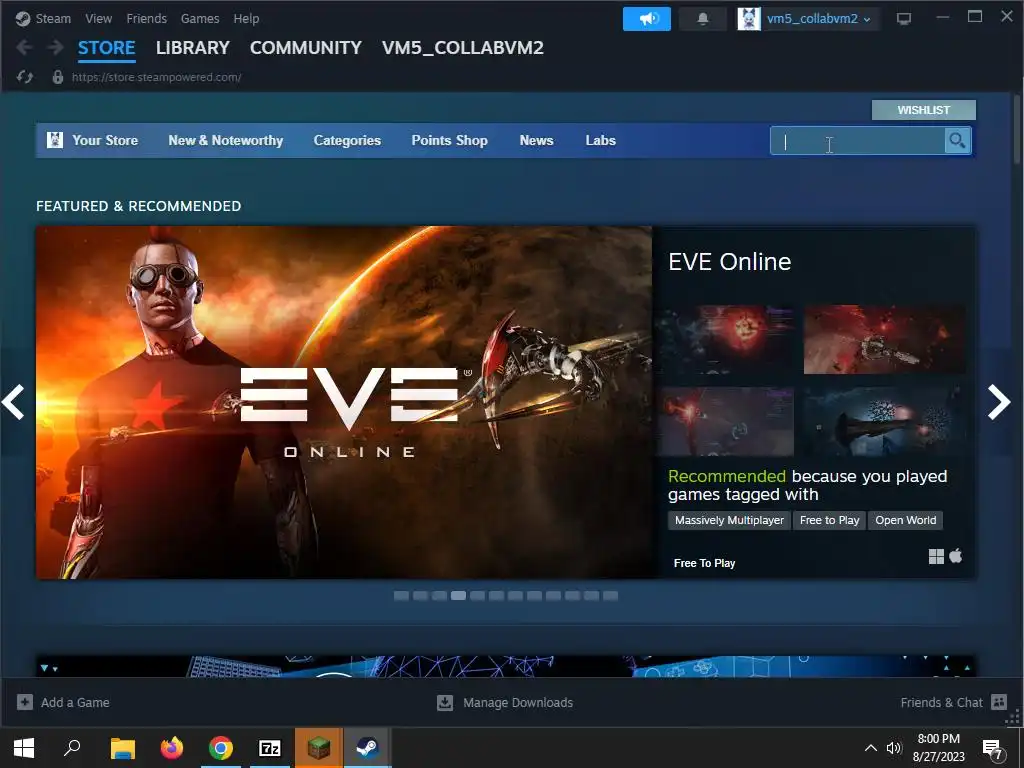
Task: Click the Free to Play tag
Action: click(x=829, y=520)
